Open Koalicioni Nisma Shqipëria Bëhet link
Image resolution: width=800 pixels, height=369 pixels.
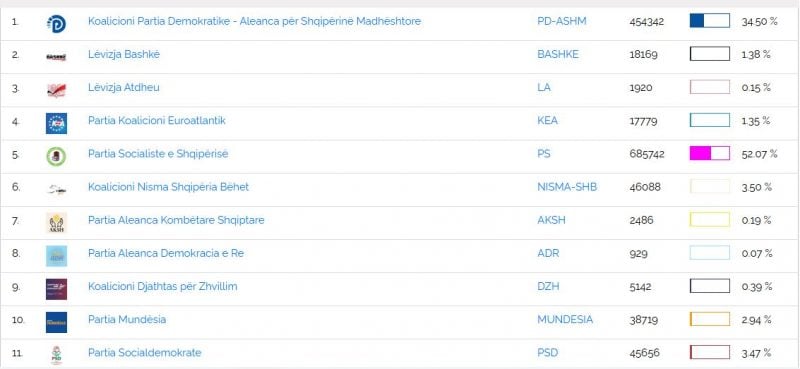(x=168, y=187)
